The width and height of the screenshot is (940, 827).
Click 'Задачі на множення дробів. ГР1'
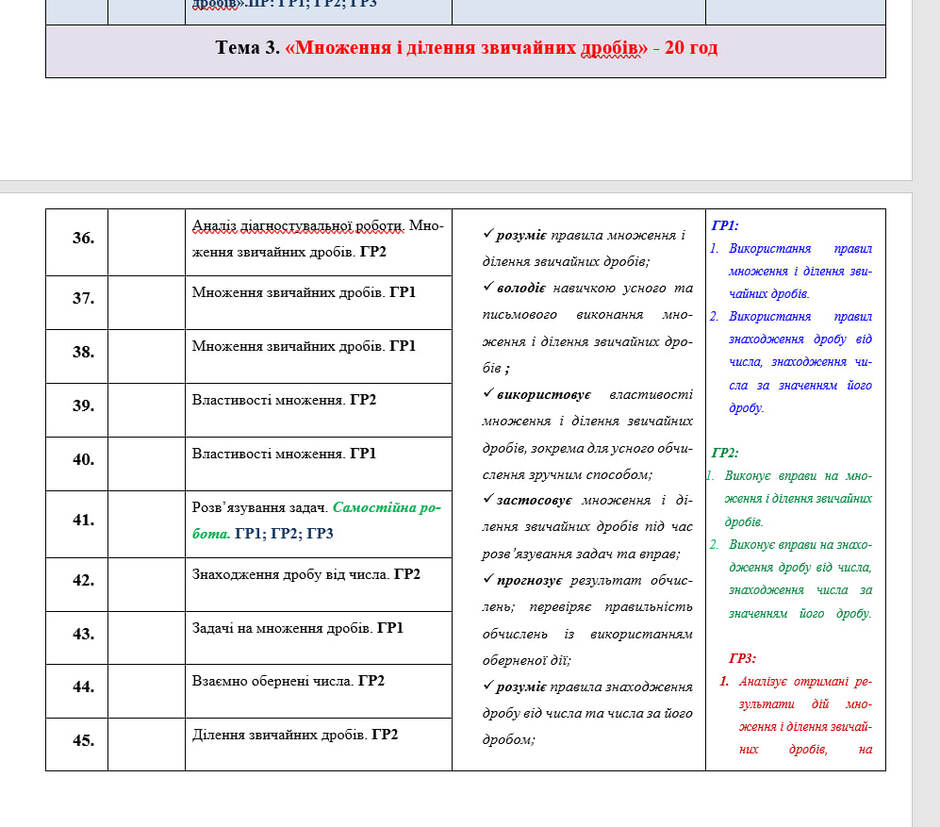click(x=297, y=628)
